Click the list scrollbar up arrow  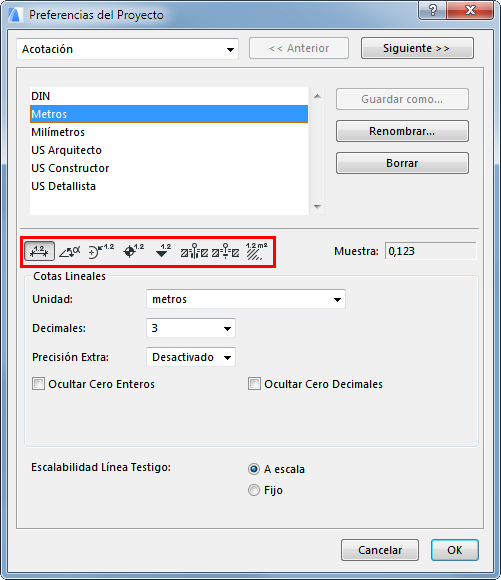click(x=317, y=96)
